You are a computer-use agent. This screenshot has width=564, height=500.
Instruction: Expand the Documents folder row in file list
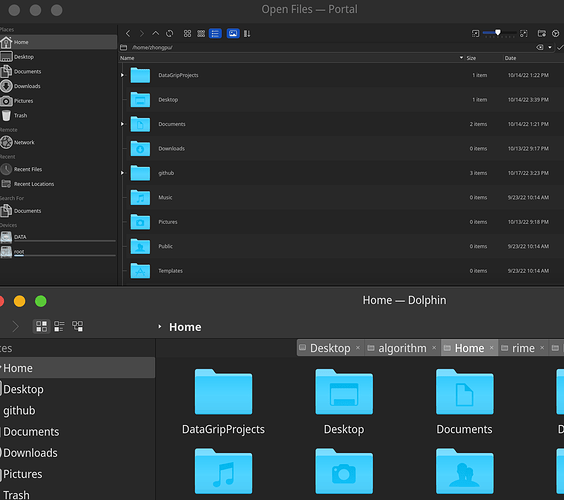(122, 124)
